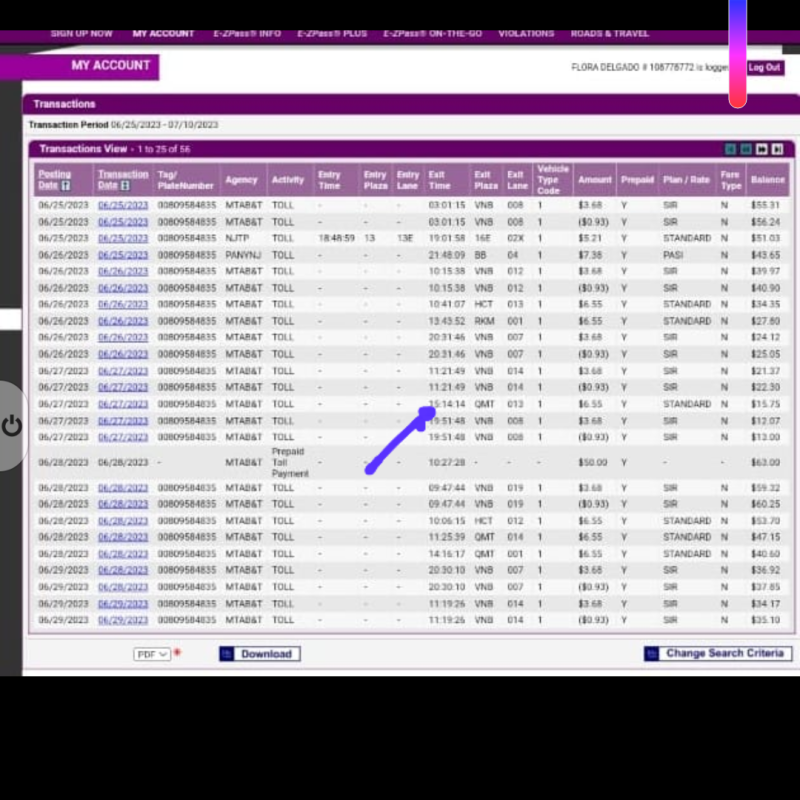Click the Agency column header
Viewport: 800px width, 800px height.
click(x=241, y=180)
